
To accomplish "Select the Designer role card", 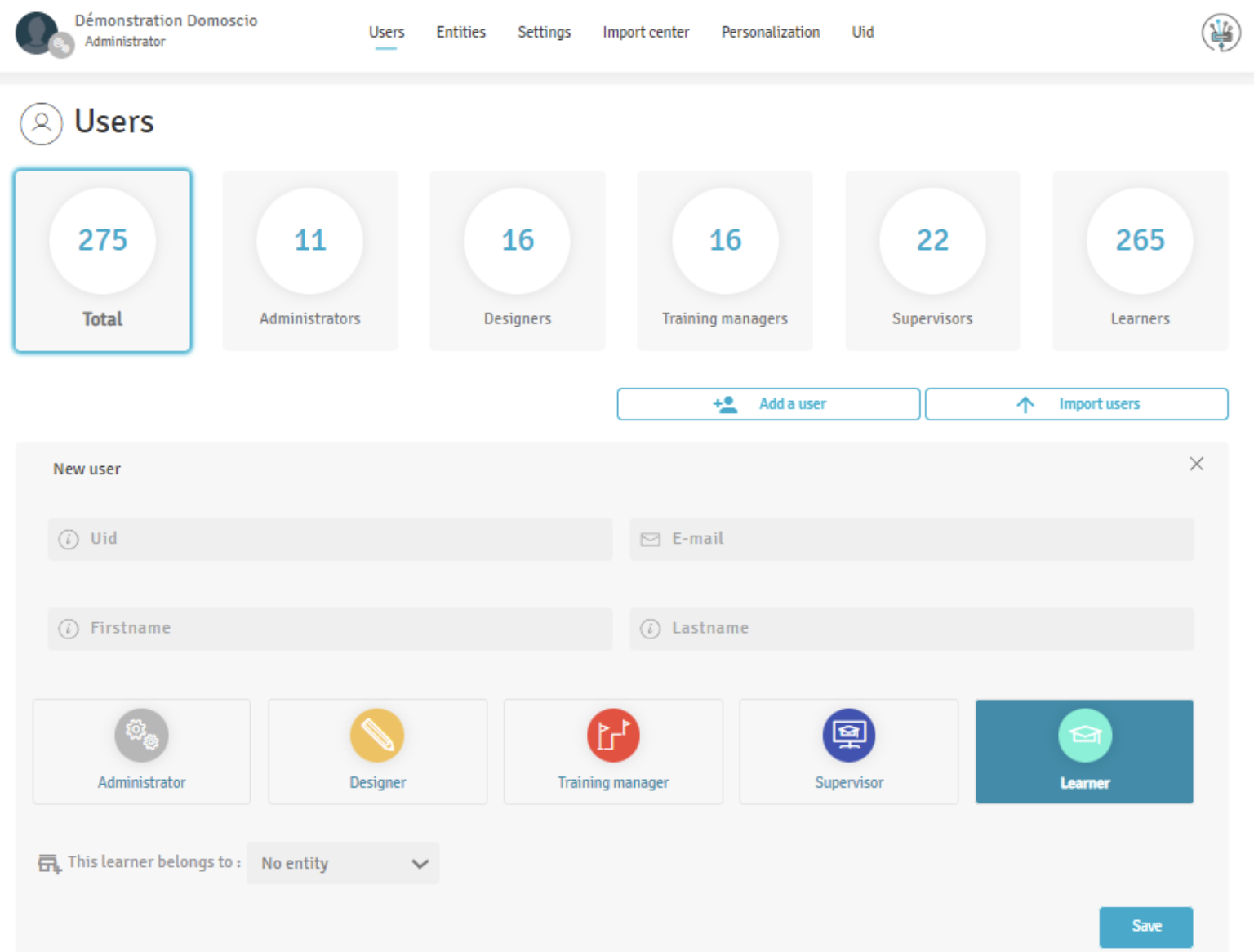I will tap(377, 751).
